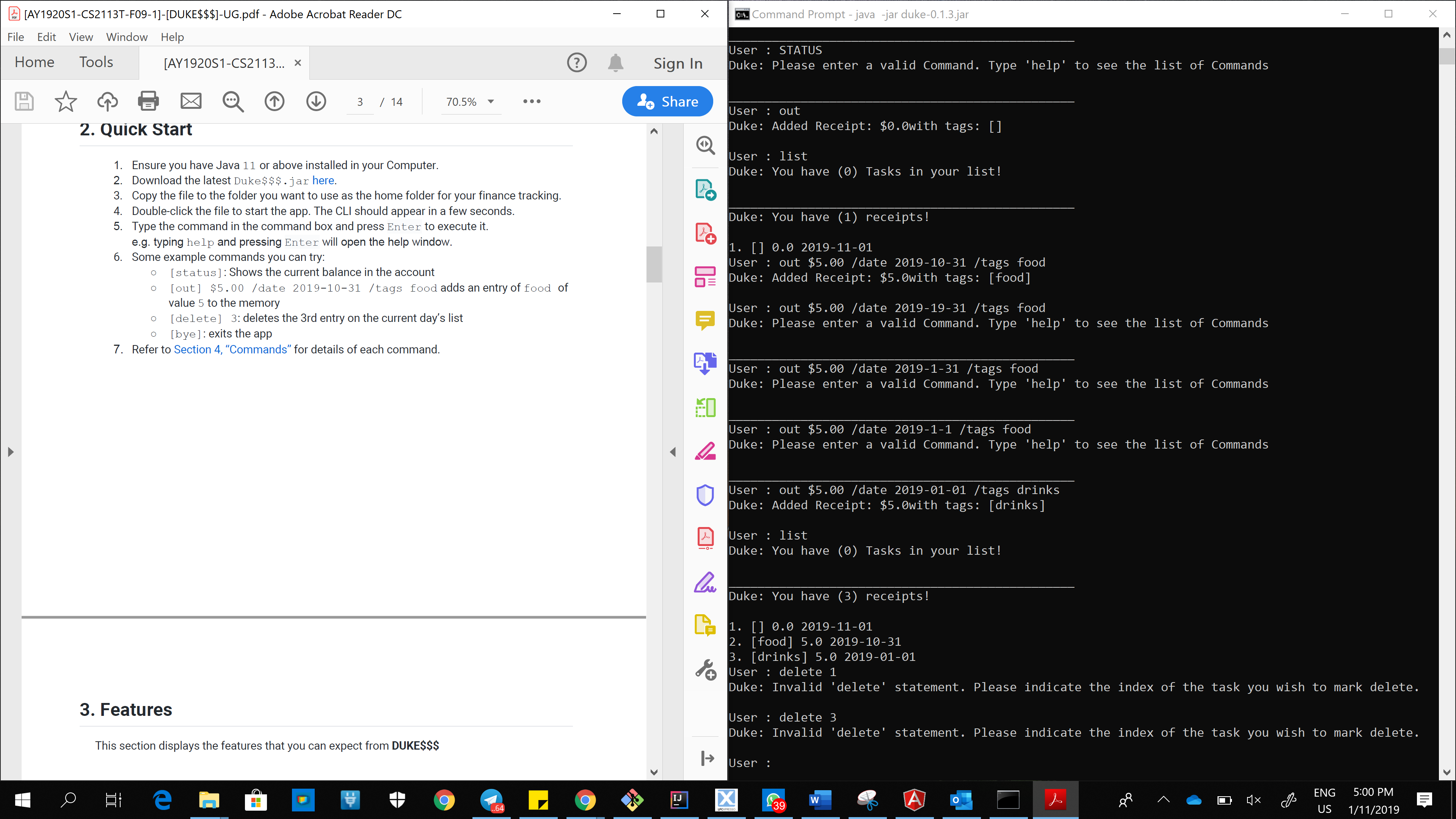Click the blue Share button
Image resolution: width=1456 pixels, height=819 pixels.
[x=667, y=102]
